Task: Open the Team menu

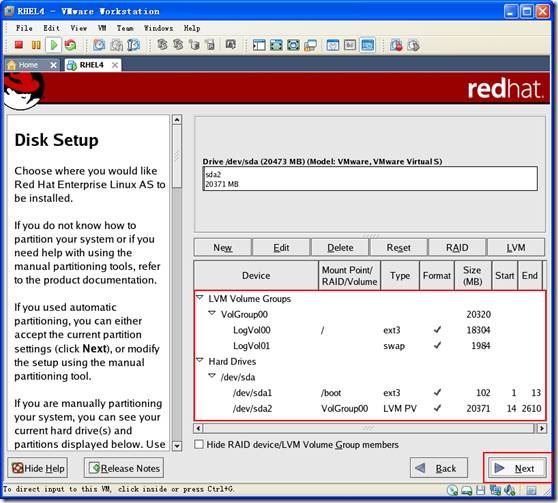Action: point(125,28)
